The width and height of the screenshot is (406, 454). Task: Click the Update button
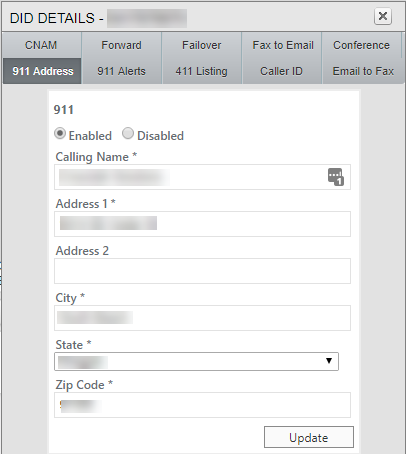pos(309,437)
